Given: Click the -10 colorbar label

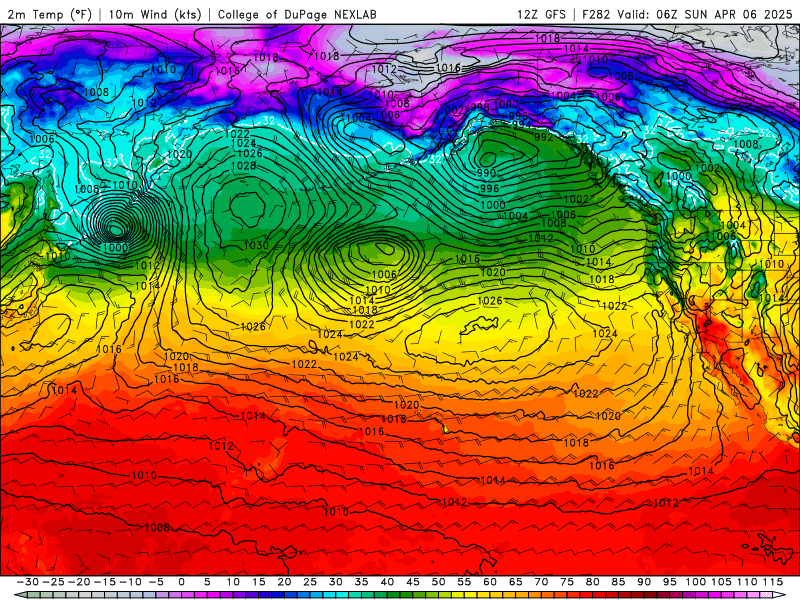Looking at the screenshot, I should pyautogui.click(x=131, y=582).
